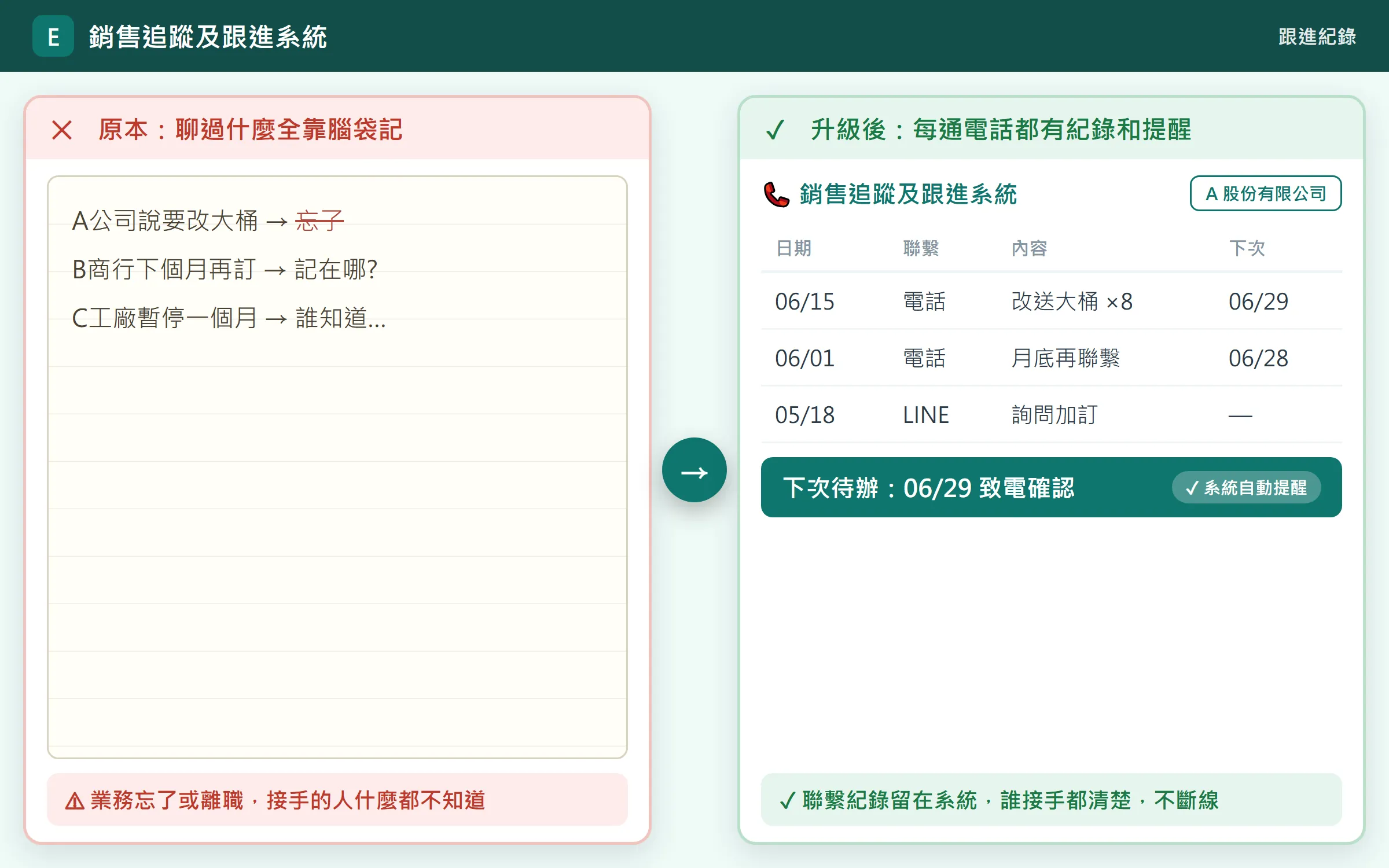
Task: Click the round green arrow button
Action: tap(694, 470)
